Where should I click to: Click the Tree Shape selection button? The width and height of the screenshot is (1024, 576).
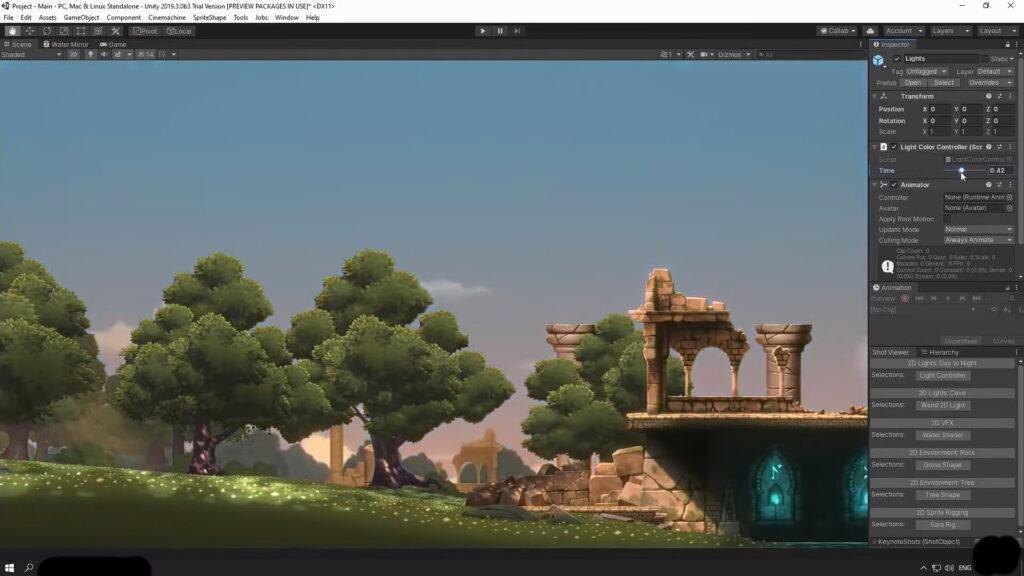tap(942, 495)
